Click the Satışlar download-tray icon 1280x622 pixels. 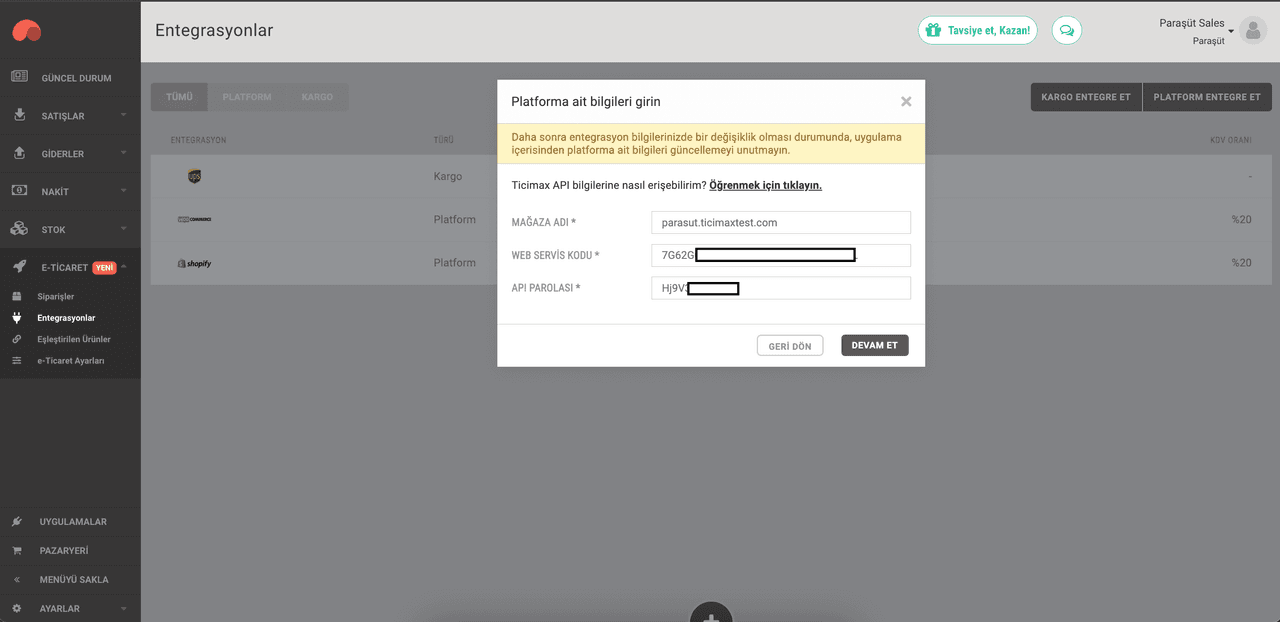point(19,115)
